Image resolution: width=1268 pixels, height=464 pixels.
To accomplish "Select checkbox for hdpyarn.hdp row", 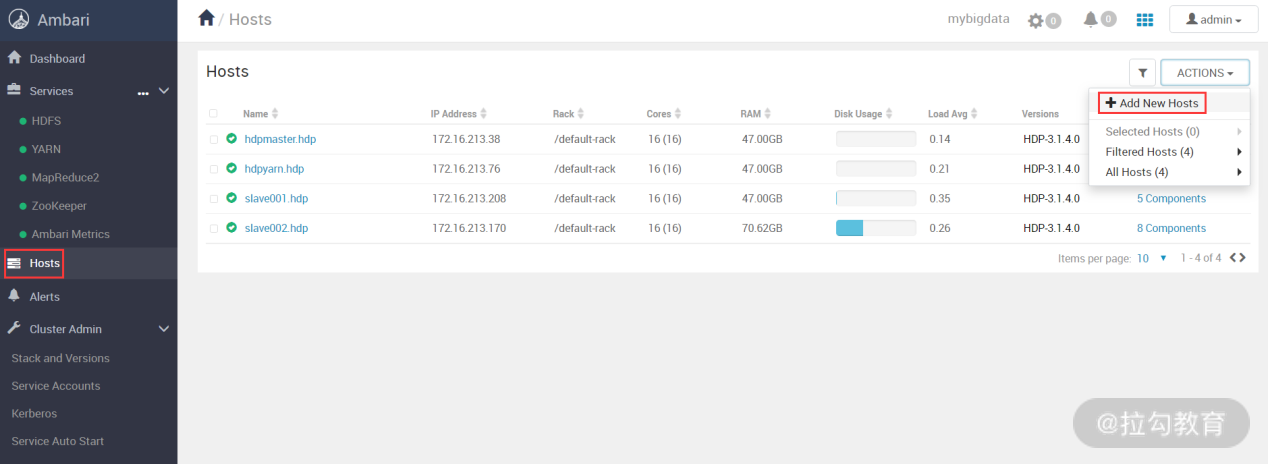I will (x=214, y=169).
